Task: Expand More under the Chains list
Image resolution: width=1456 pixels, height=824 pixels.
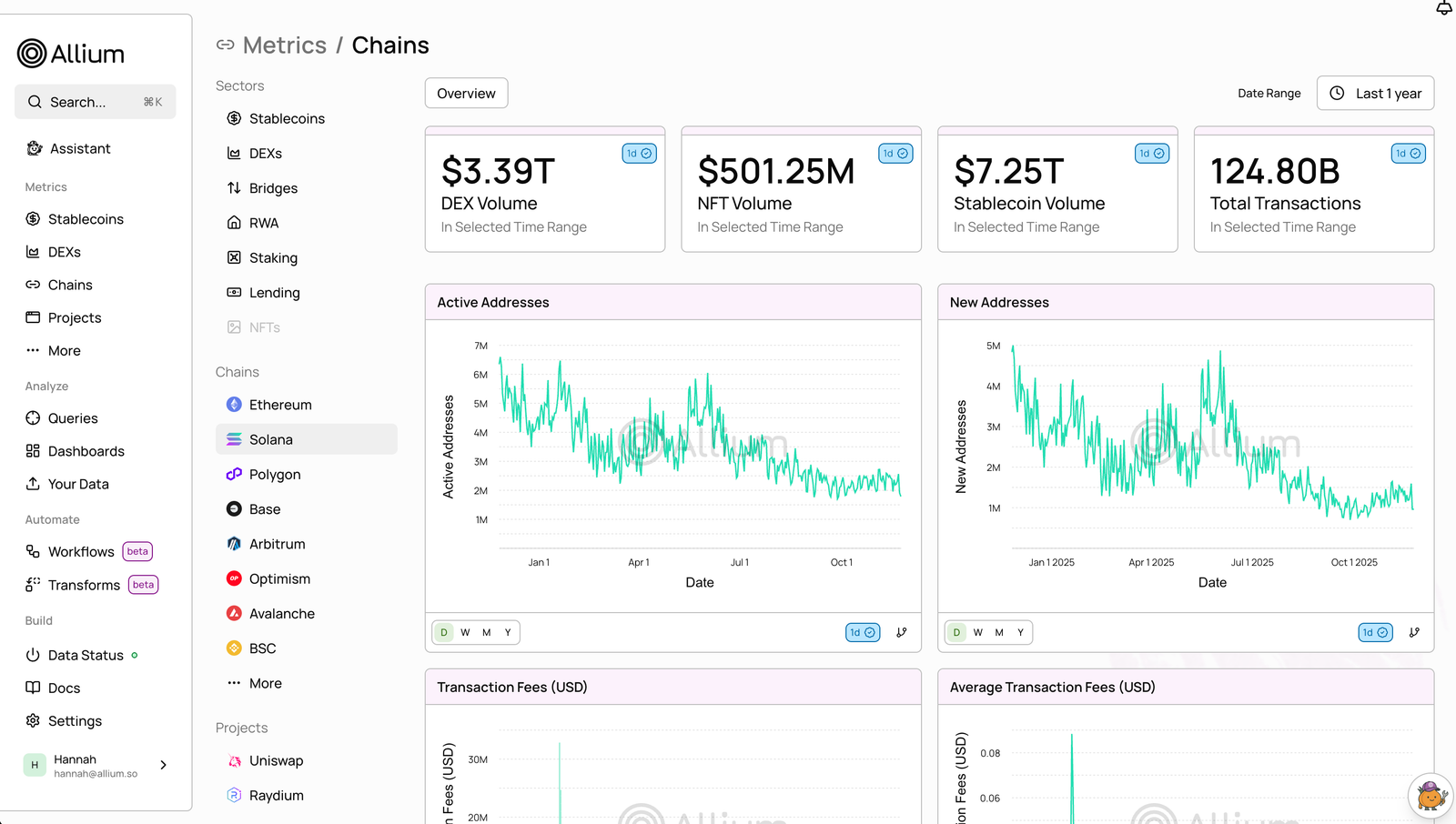Action: pyautogui.click(x=265, y=683)
